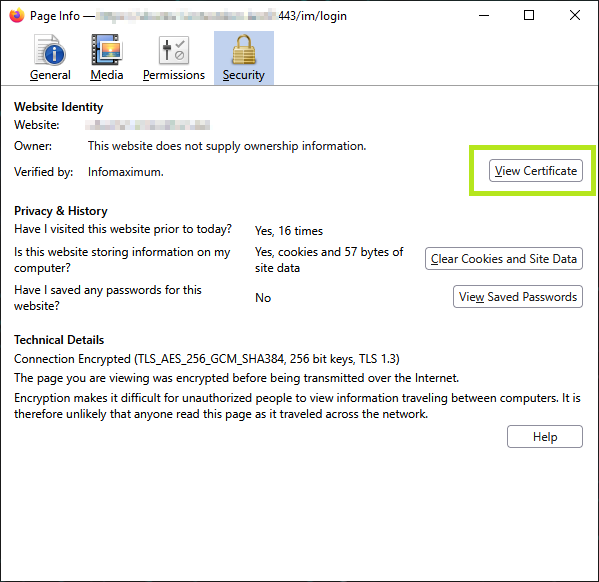This screenshot has width=599, height=582.
Task: Click the Connection Encrypted TLS_AES_256_GCM_SHA384 line
Action: pos(207,359)
